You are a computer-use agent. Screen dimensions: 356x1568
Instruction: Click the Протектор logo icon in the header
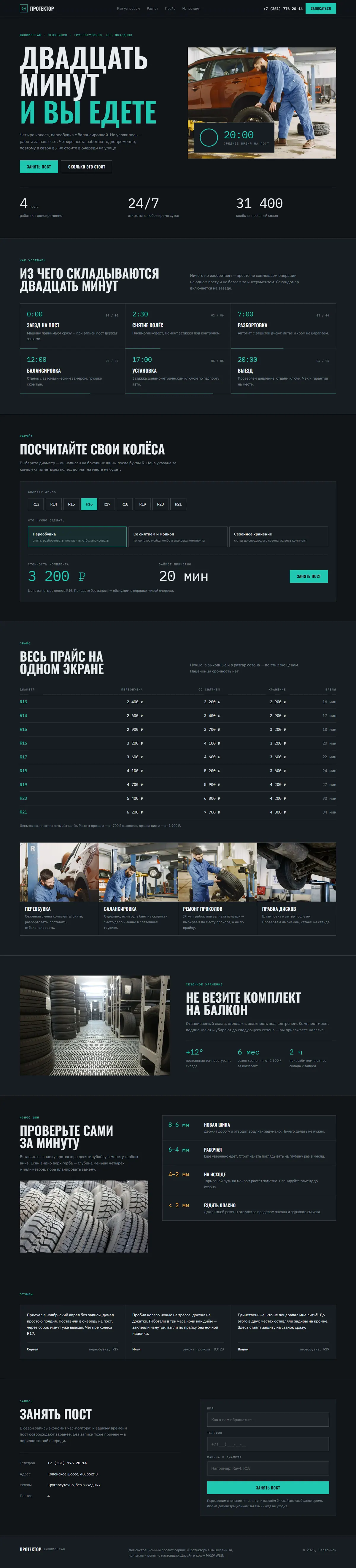point(24,9)
